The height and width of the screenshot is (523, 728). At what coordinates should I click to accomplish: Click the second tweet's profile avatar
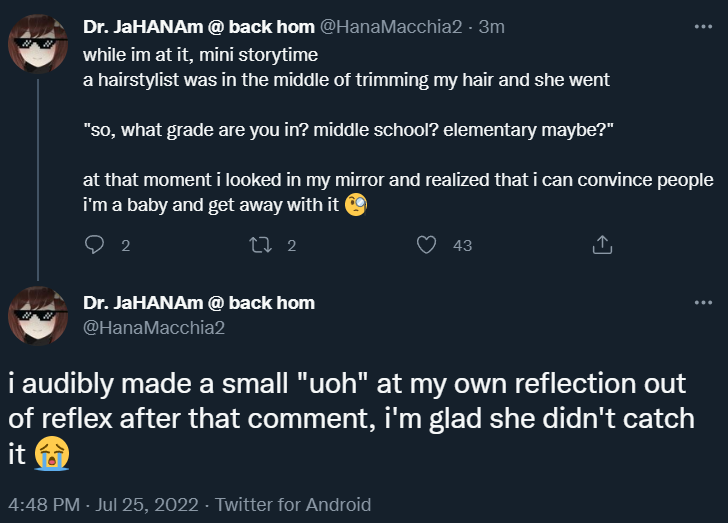pyautogui.click(x=38, y=315)
